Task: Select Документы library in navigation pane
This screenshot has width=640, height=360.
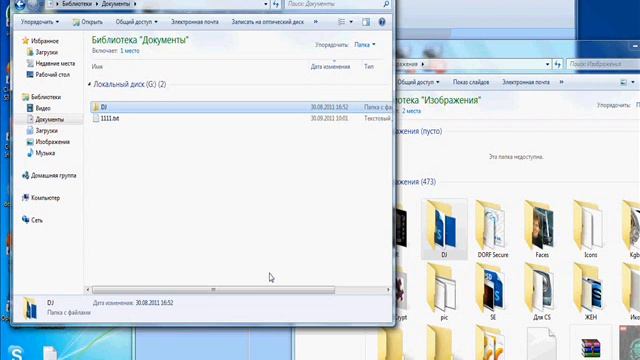Action: pos(45,119)
